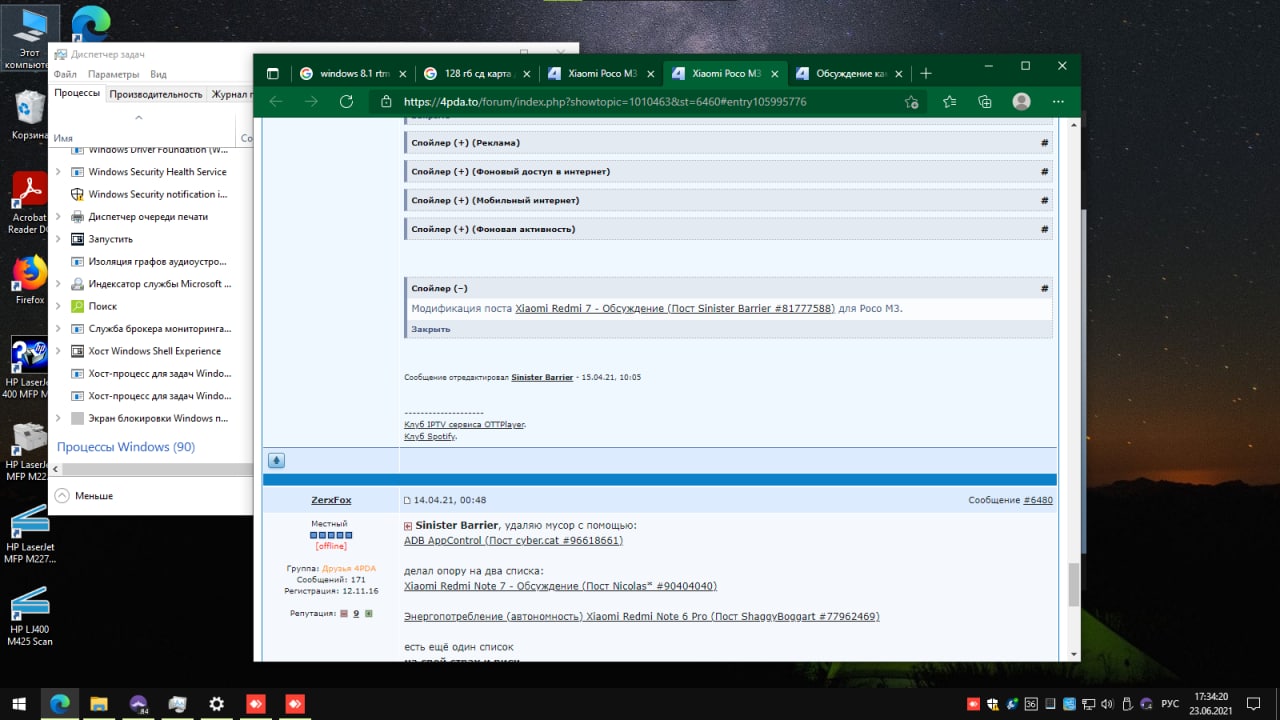1280x720 pixels.
Task: Switch to first 'Xiaomi Poco M3' tab
Action: point(601,73)
